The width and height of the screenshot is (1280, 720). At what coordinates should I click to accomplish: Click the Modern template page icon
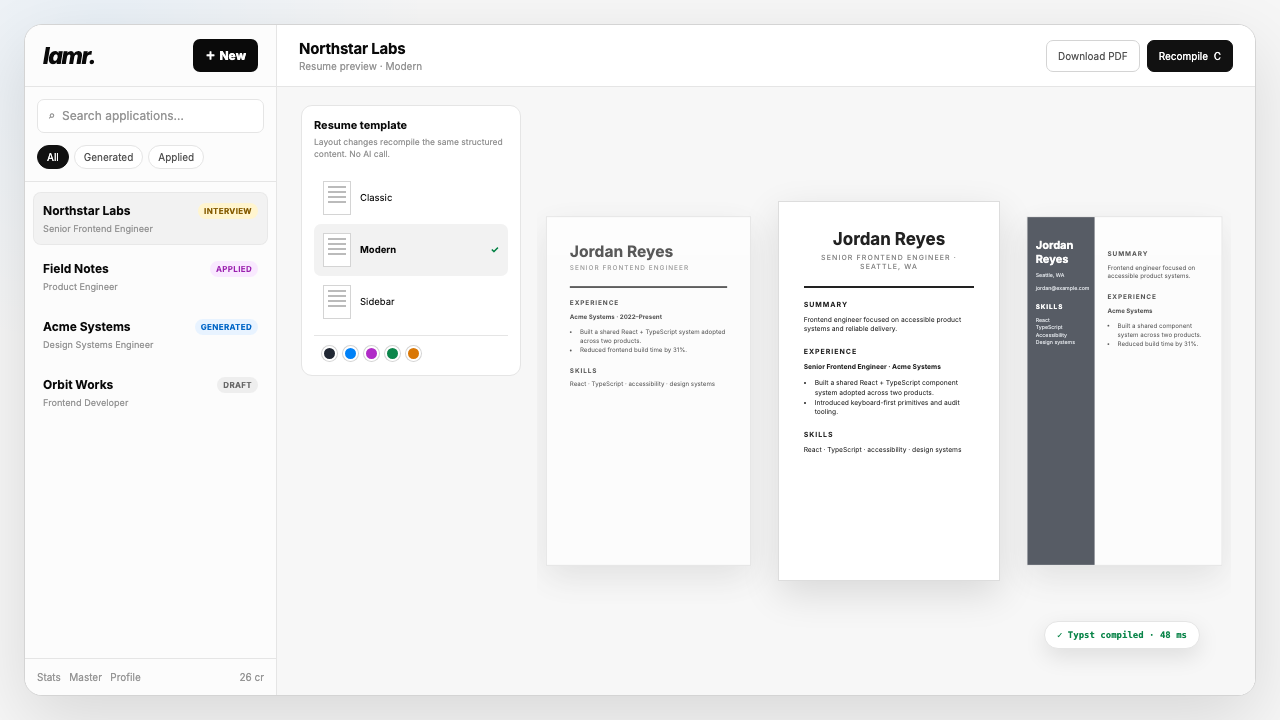[x=337, y=250]
